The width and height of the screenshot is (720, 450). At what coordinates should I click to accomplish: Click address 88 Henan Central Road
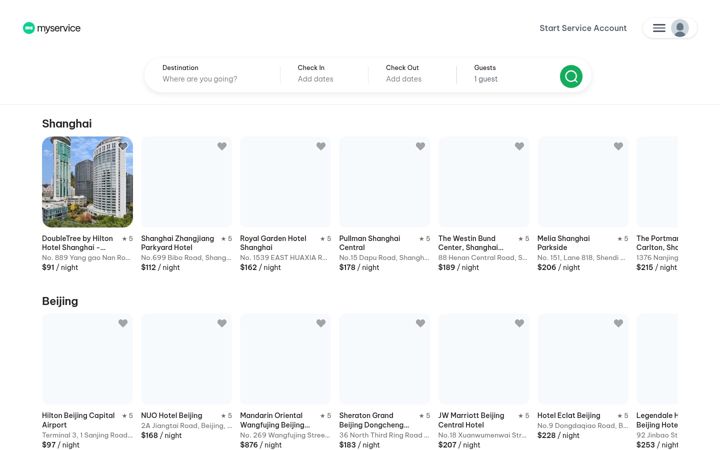(483, 258)
